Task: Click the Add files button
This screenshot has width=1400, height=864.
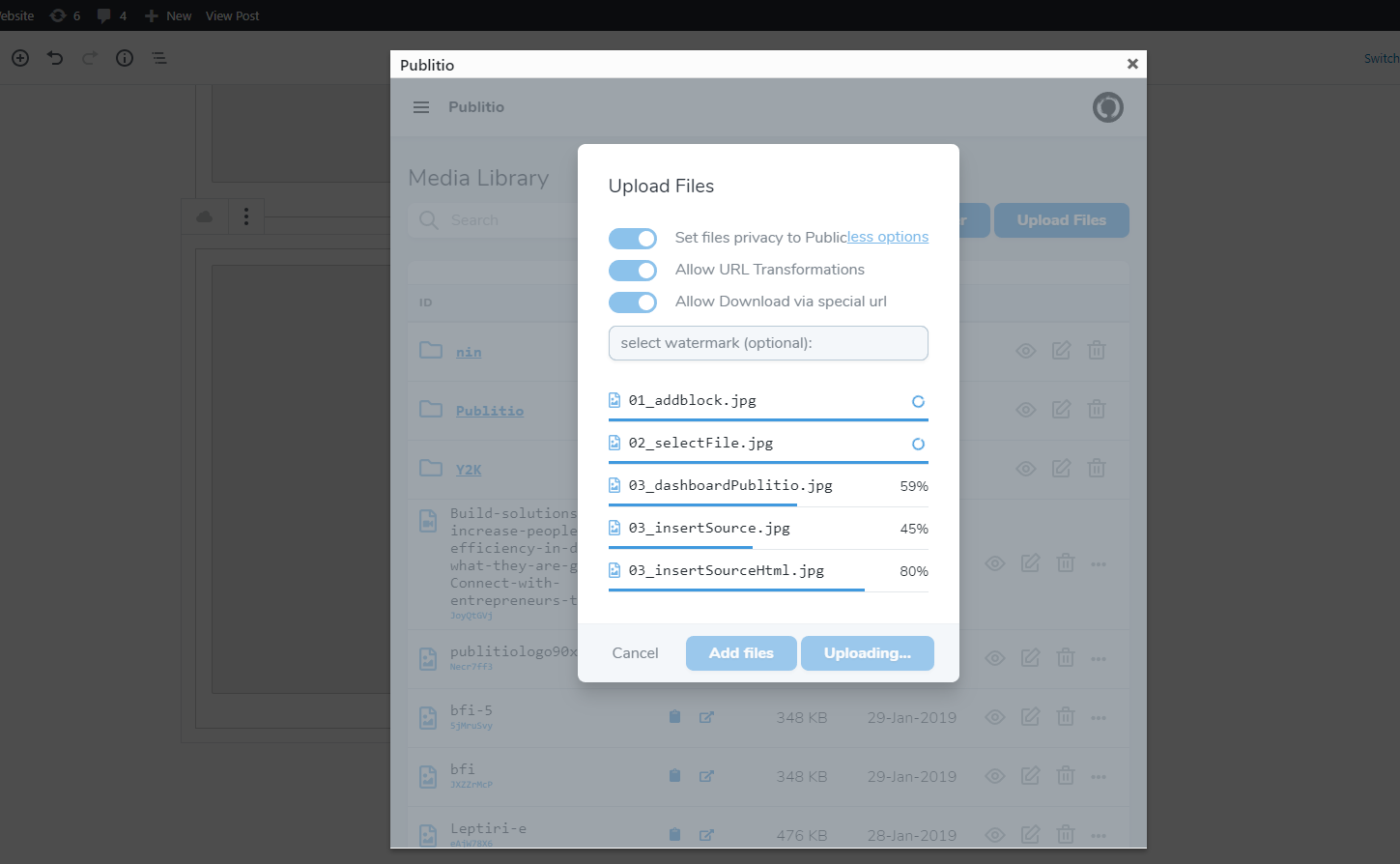Action: click(741, 653)
